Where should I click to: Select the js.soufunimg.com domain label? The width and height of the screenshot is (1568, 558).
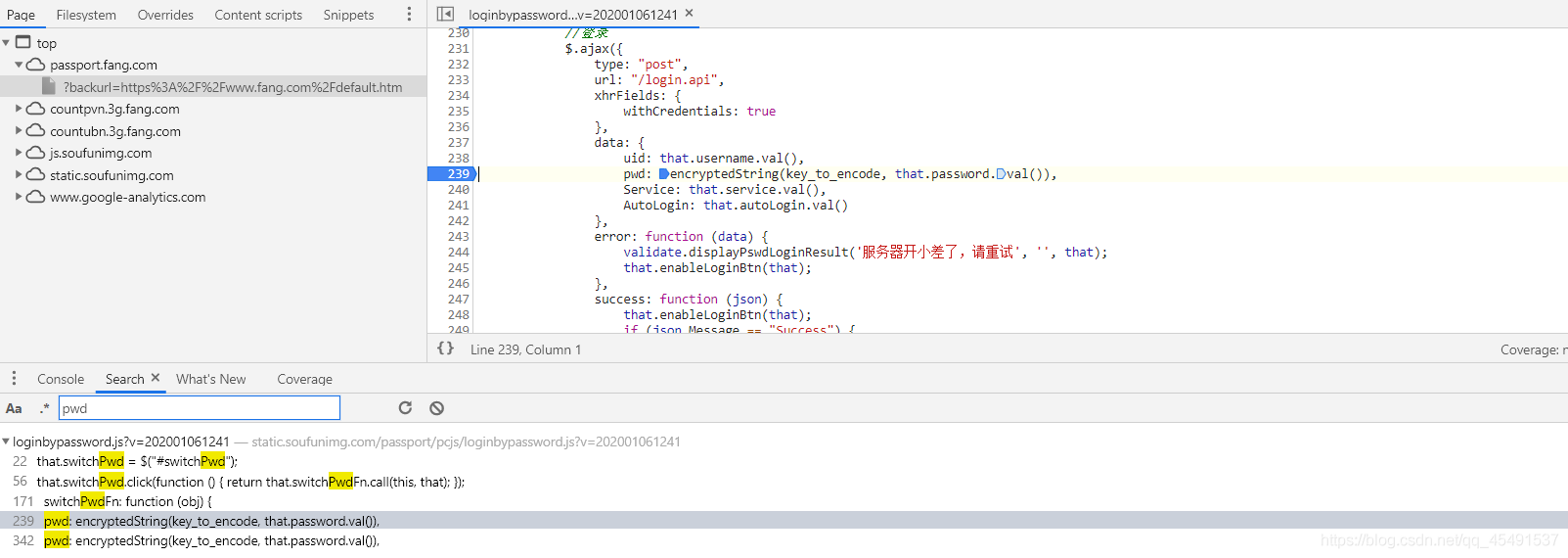click(101, 153)
